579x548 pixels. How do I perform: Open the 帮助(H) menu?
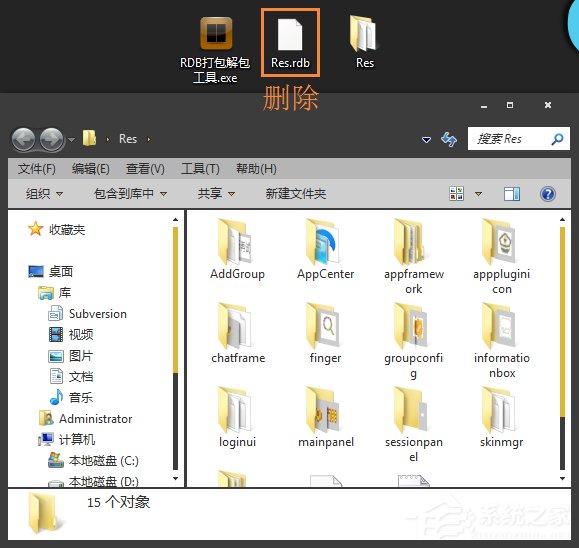click(256, 169)
